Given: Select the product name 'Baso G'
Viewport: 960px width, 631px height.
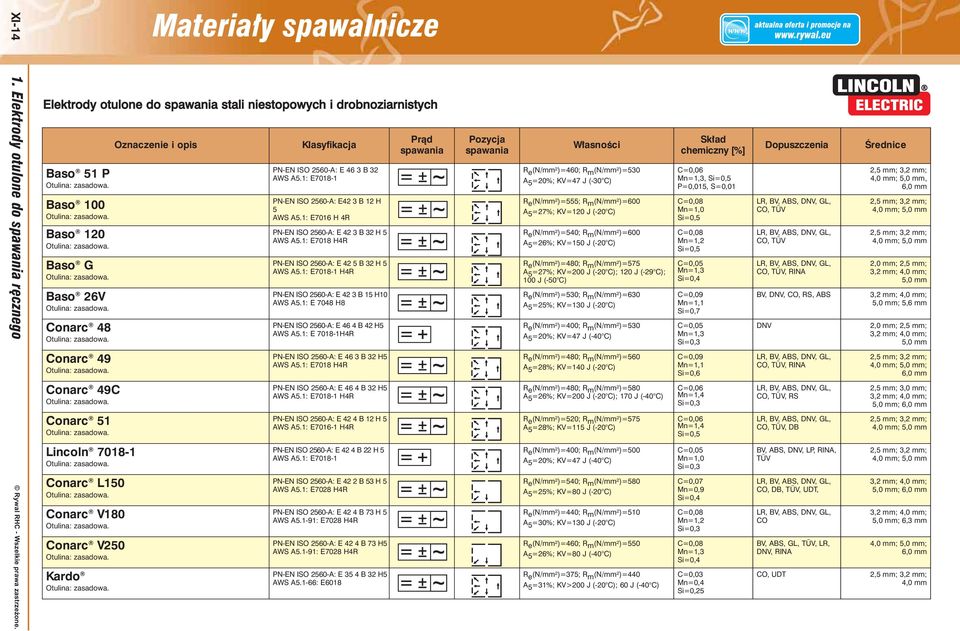Looking at the screenshot, I should (x=70, y=266).
